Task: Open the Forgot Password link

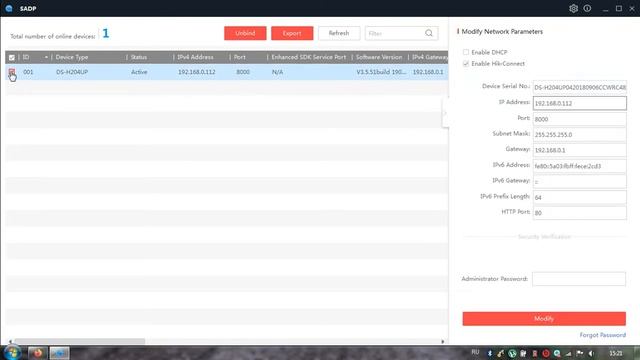Action: point(602,335)
